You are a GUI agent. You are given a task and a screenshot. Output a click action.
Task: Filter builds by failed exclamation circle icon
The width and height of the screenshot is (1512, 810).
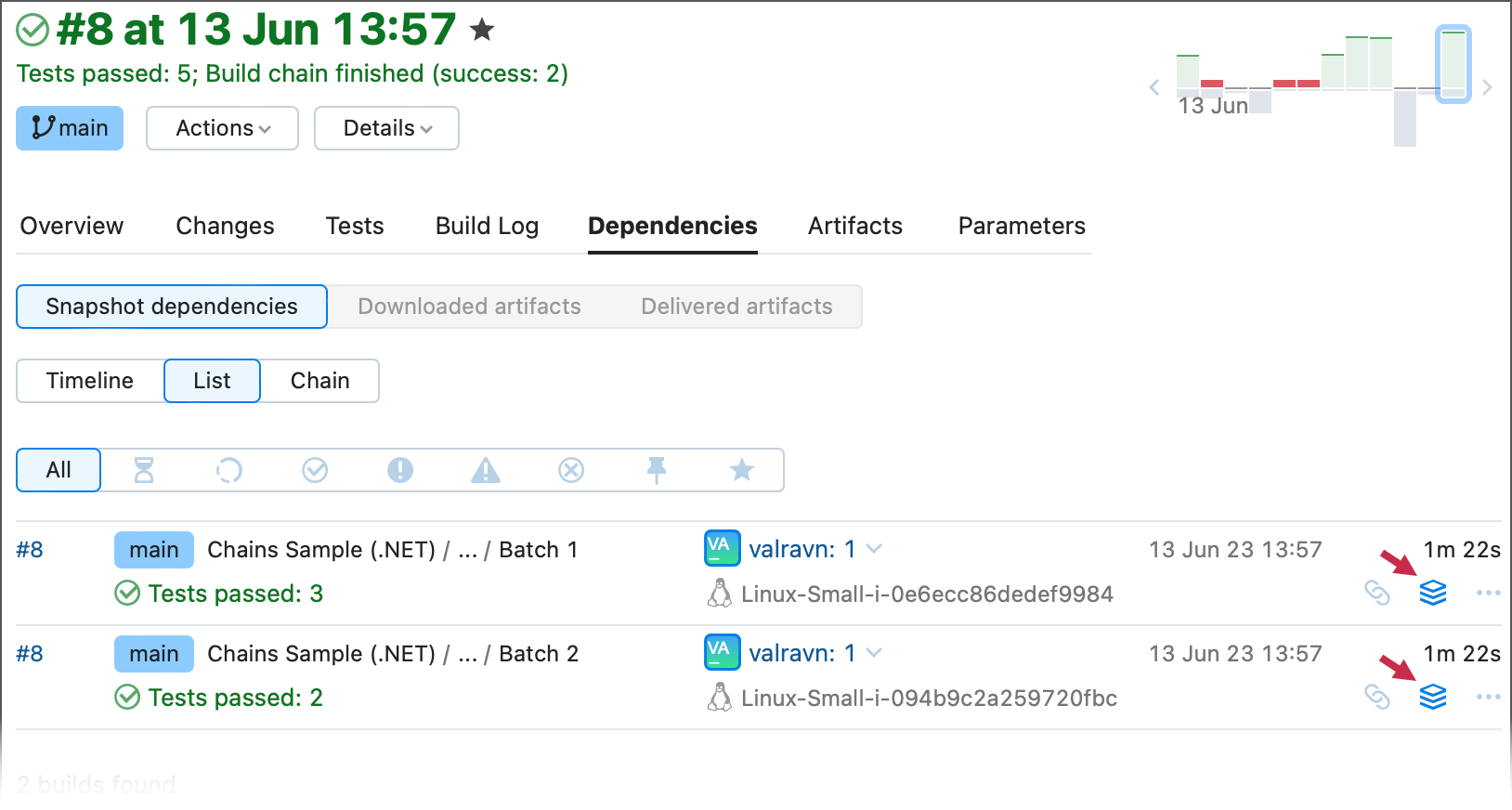[x=400, y=470]
